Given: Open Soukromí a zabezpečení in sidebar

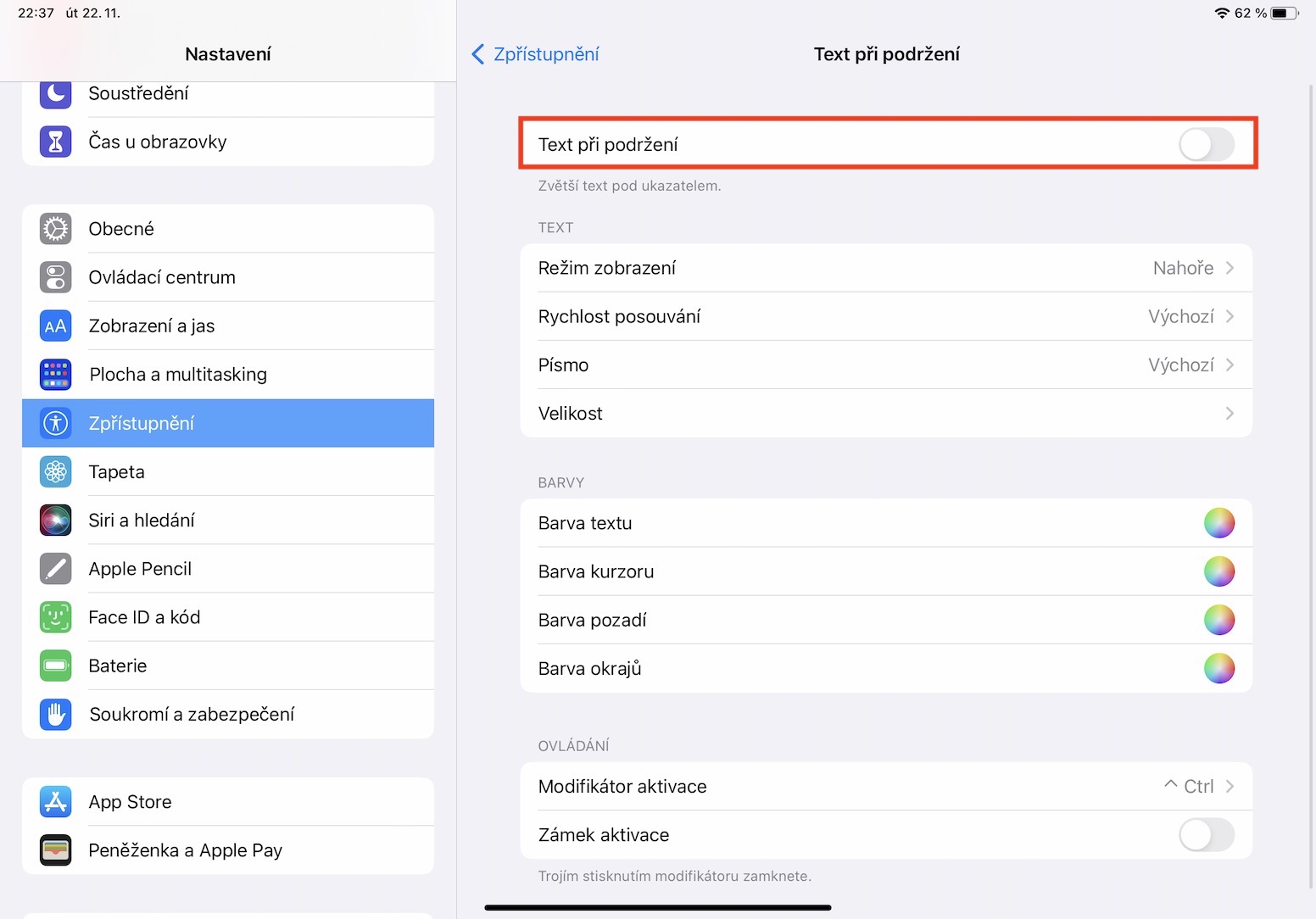Looking at the screenshot, I should 227,714.
